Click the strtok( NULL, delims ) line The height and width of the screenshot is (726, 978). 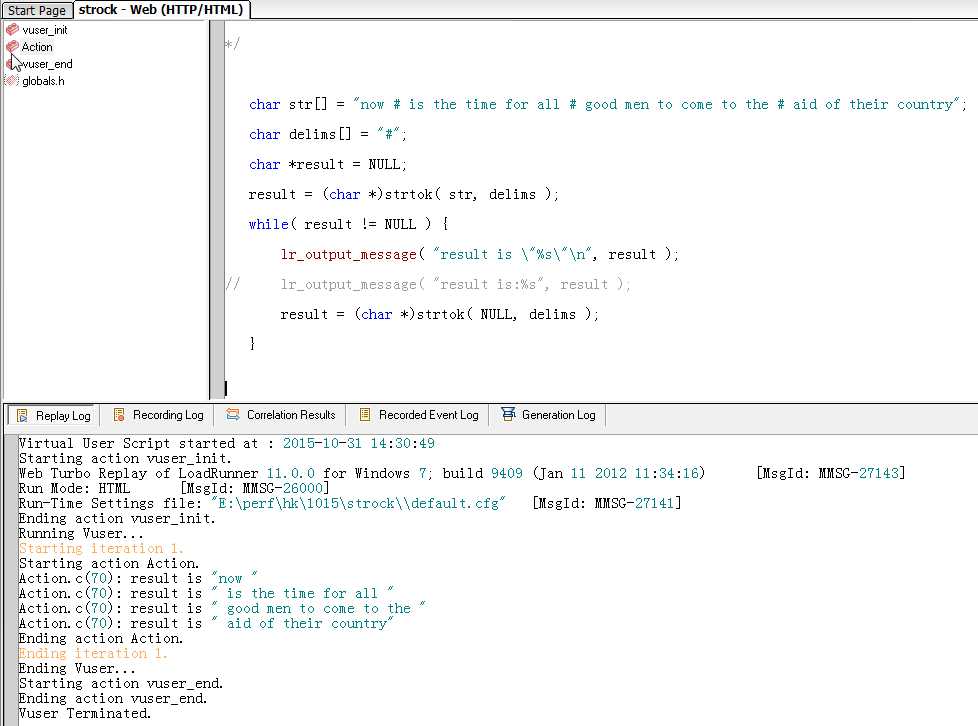tap(439, 314)
